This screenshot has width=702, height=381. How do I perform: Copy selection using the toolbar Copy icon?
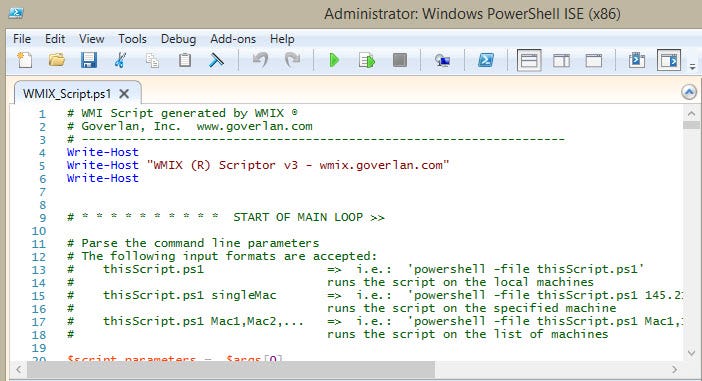pos(152,60)
